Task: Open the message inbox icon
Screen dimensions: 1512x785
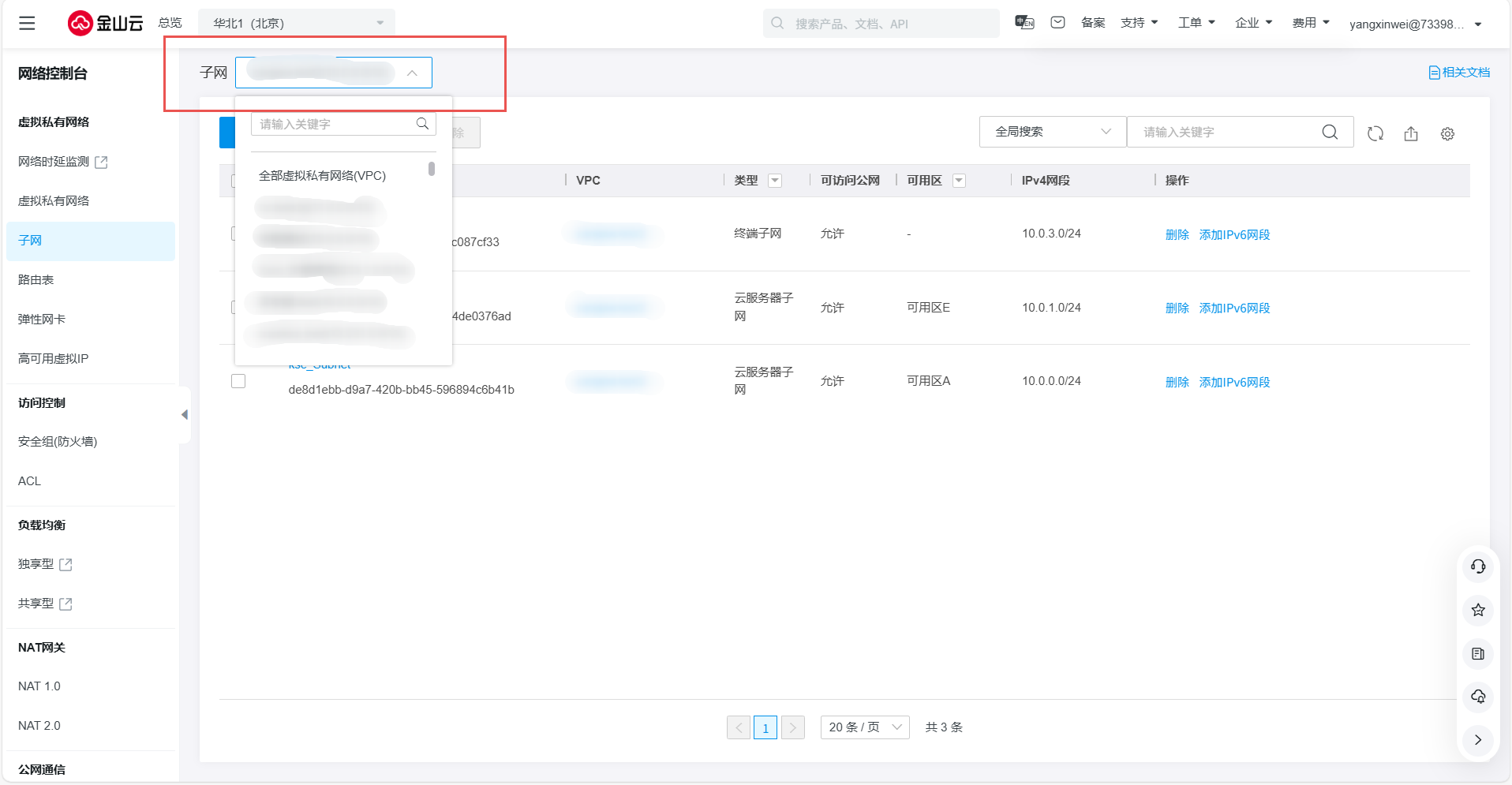Action: [x=1057, y=23]
